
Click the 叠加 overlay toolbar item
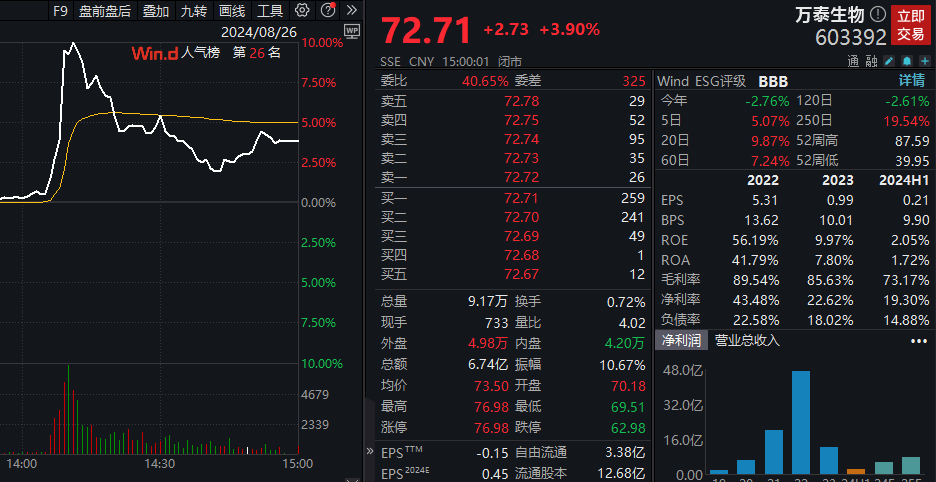(156, 10)
